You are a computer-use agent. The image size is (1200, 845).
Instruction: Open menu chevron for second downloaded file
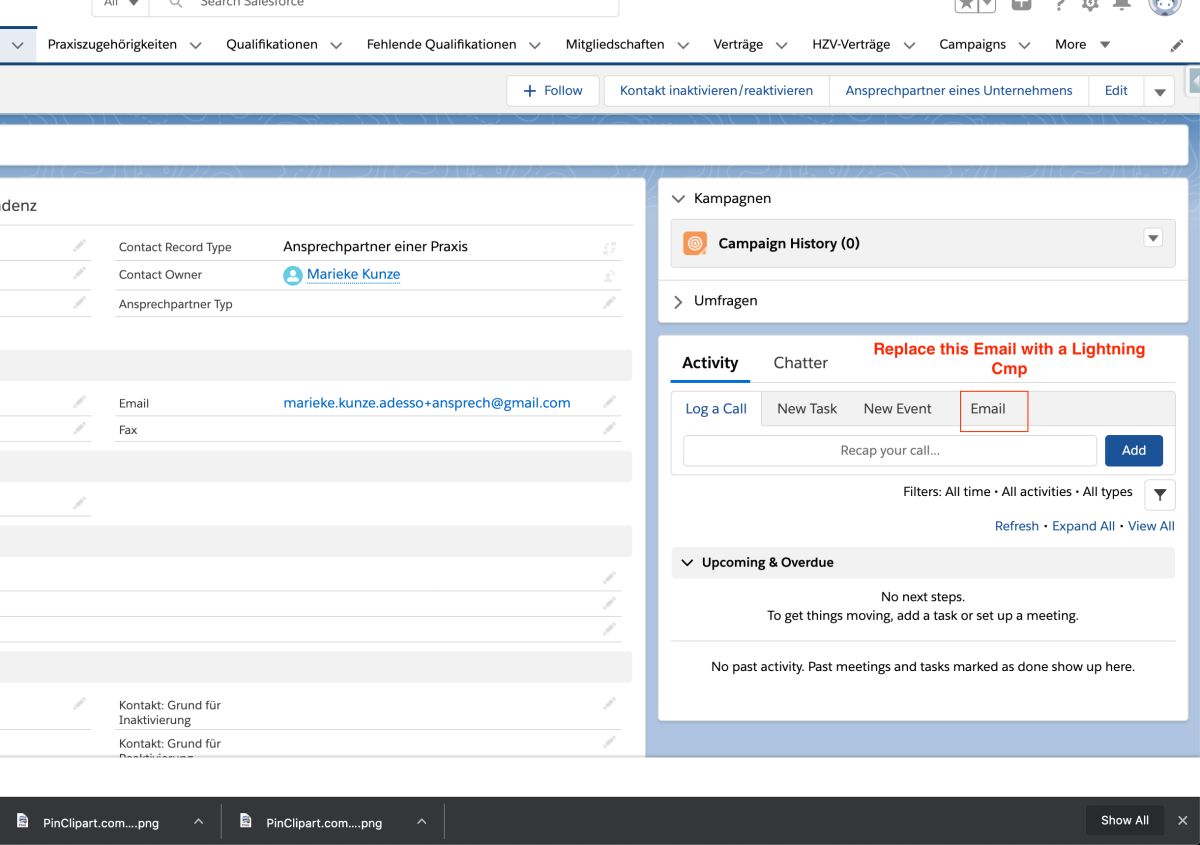(421, 821)
